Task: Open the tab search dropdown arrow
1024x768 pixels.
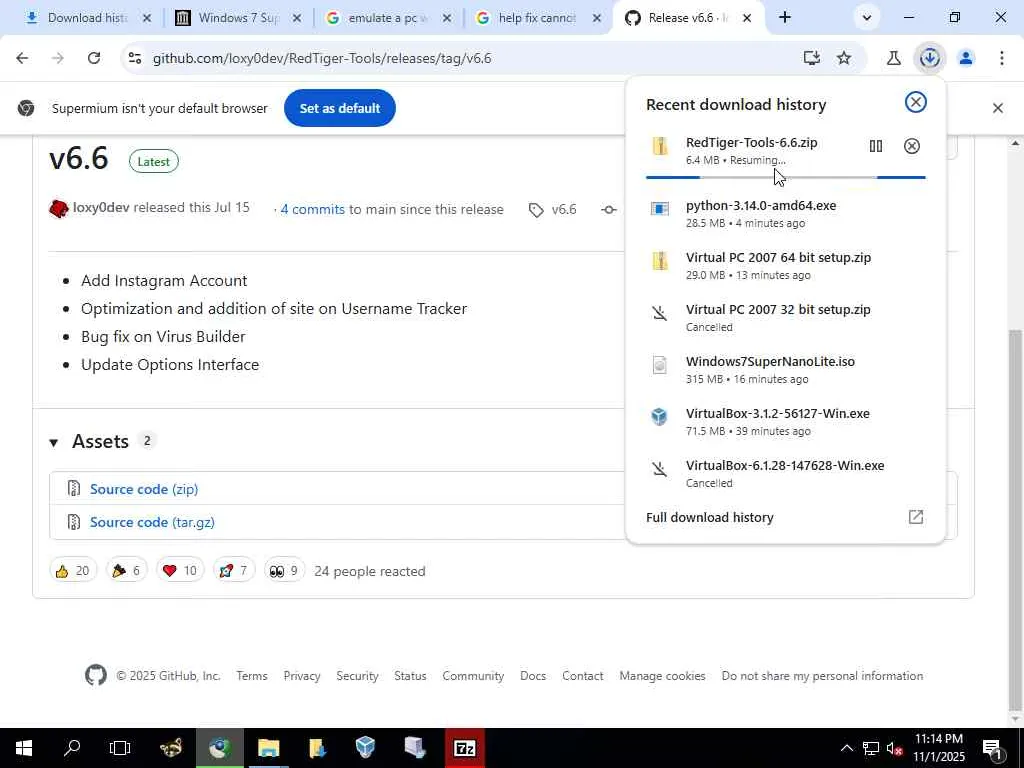Action: [867, 18]
